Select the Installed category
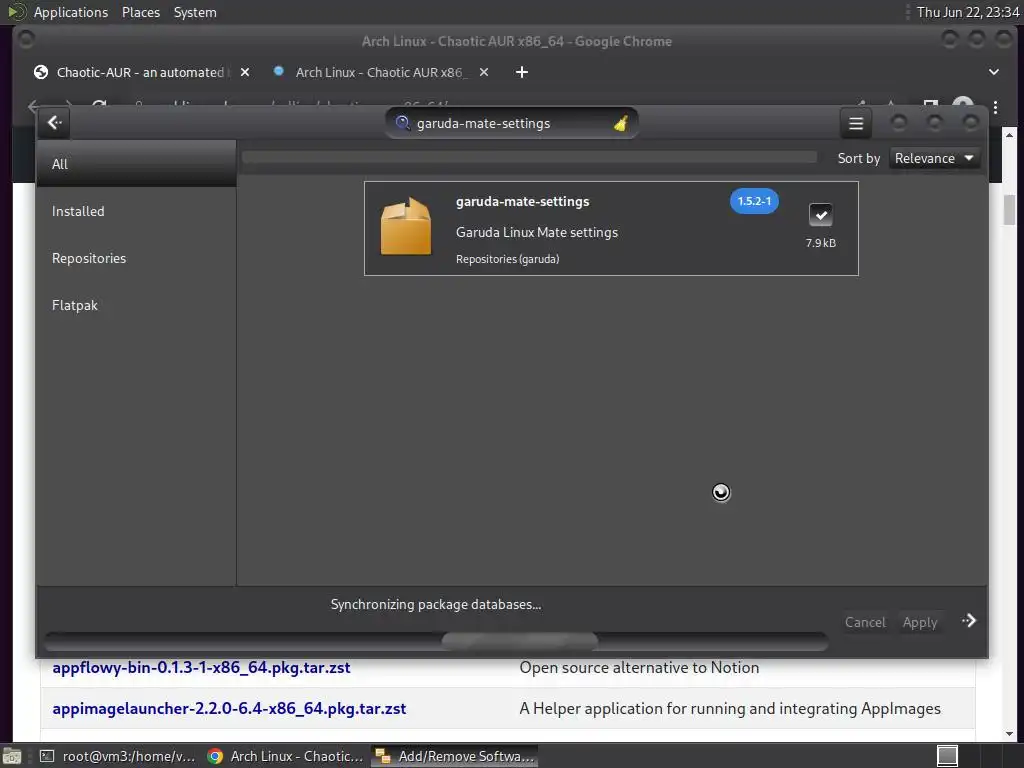The height and width of the screenshot is (768, 1024). tap(136, 211)
